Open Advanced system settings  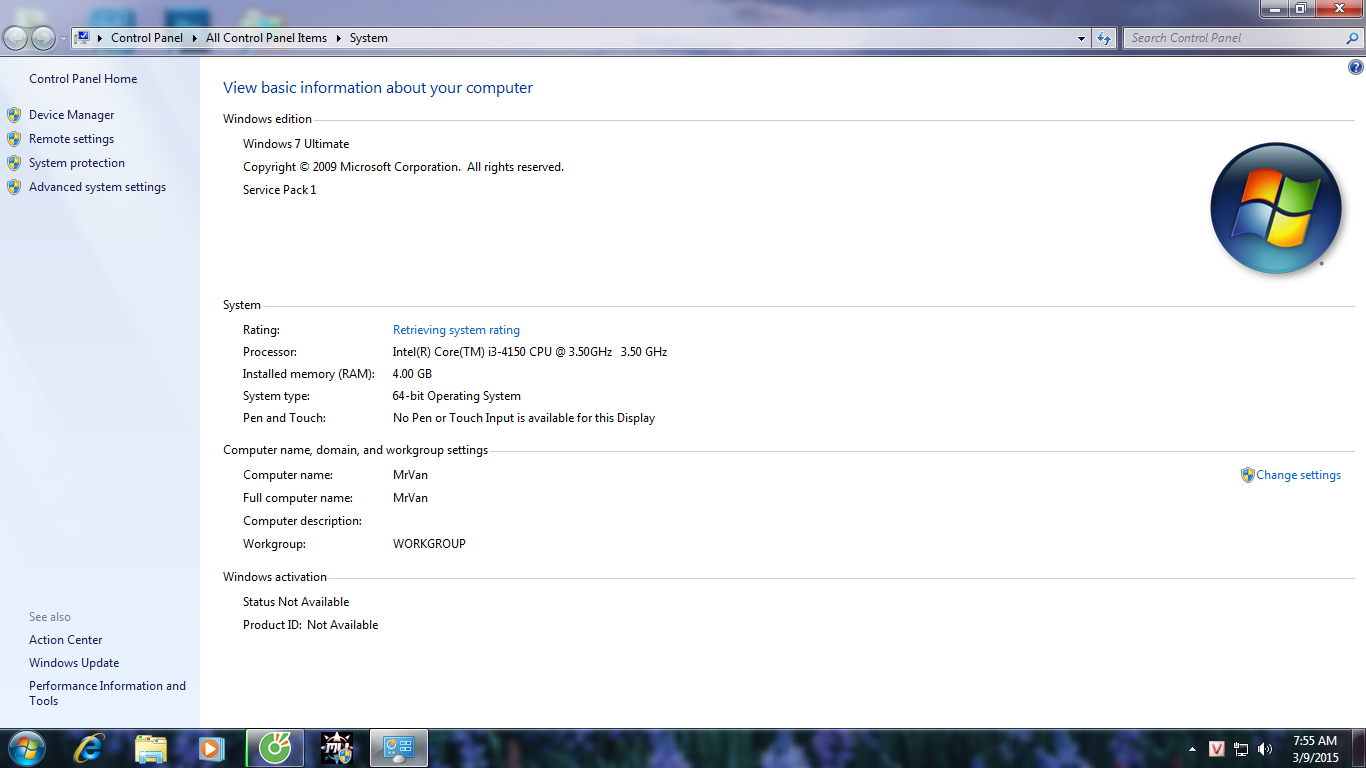pyautogui.click(x=97, y=187)
